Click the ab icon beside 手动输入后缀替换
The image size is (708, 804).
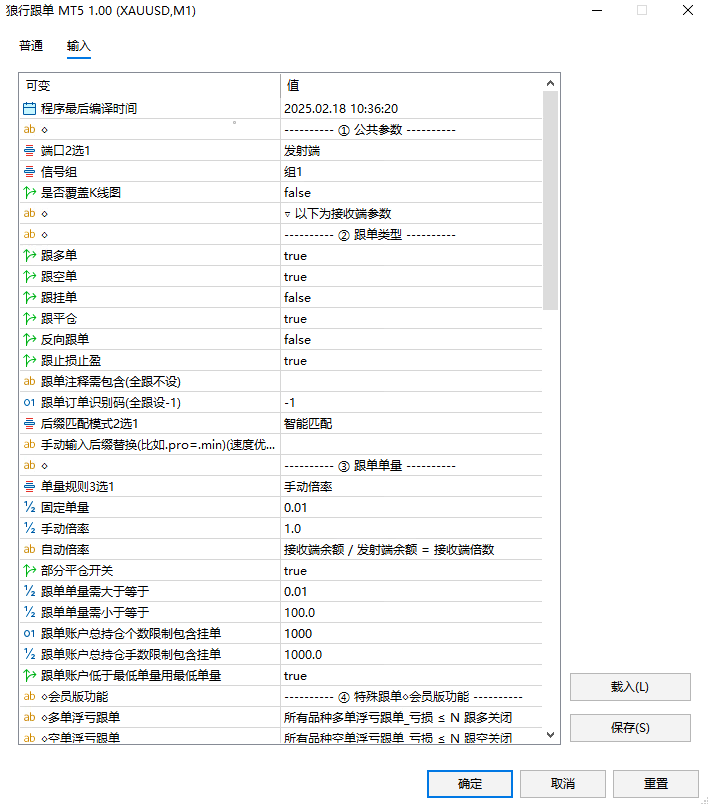[x=30, y=445]
